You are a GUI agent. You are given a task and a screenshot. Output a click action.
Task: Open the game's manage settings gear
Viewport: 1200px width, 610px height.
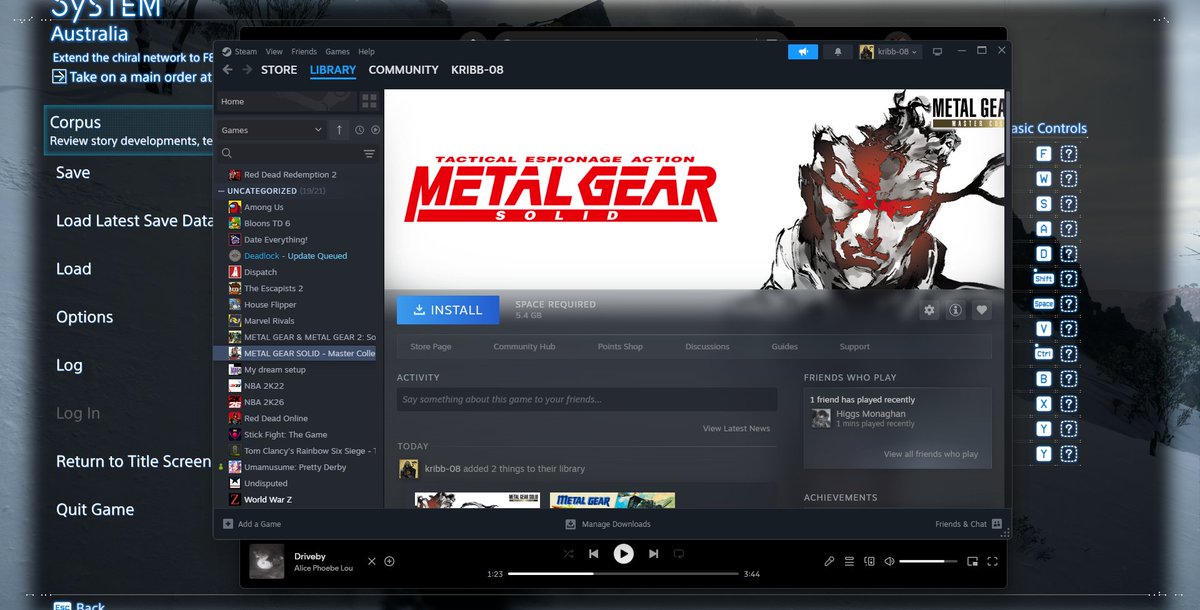point(929,310)
